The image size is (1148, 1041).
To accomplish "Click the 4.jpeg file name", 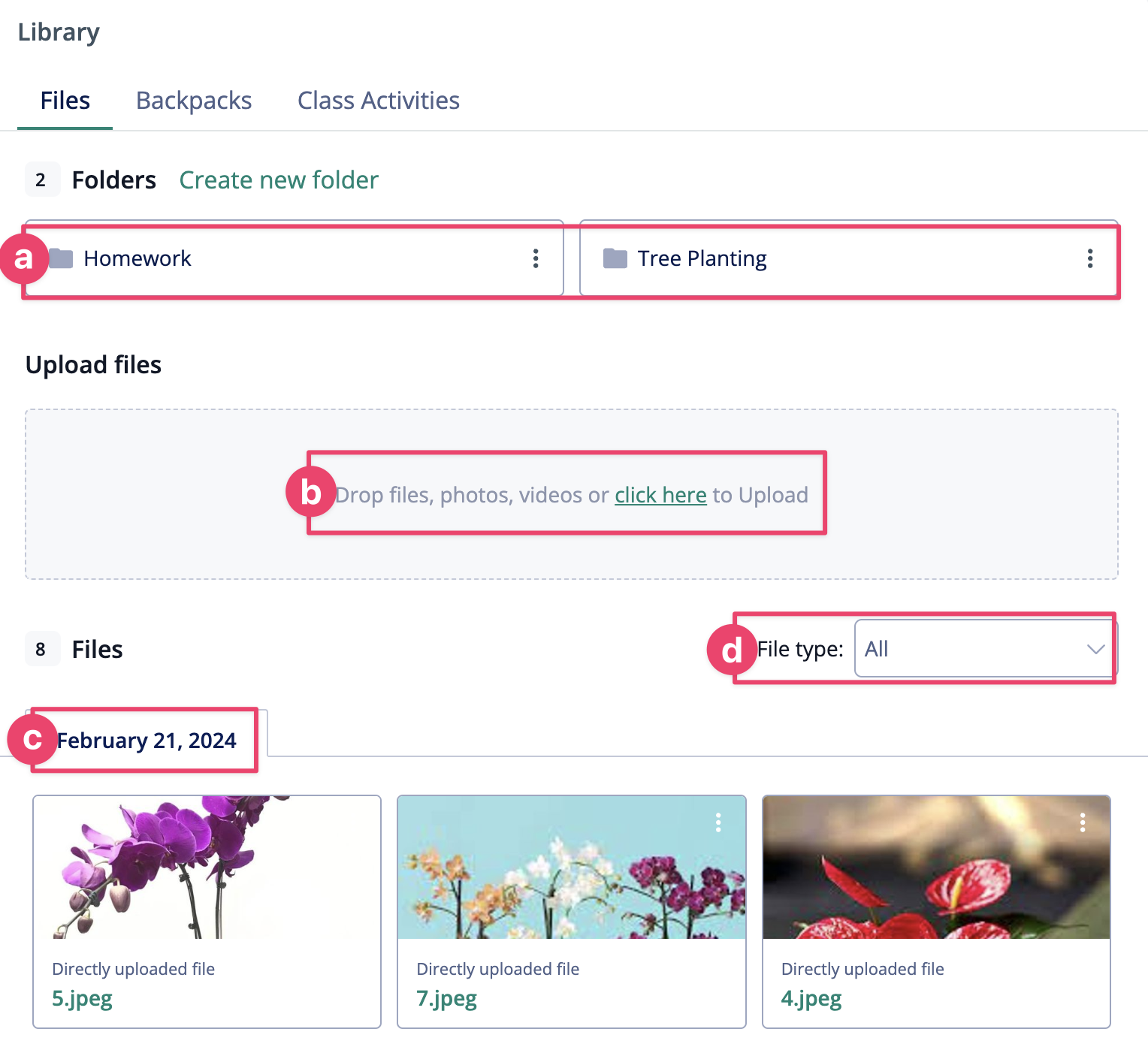I will (x=811, y=998).
